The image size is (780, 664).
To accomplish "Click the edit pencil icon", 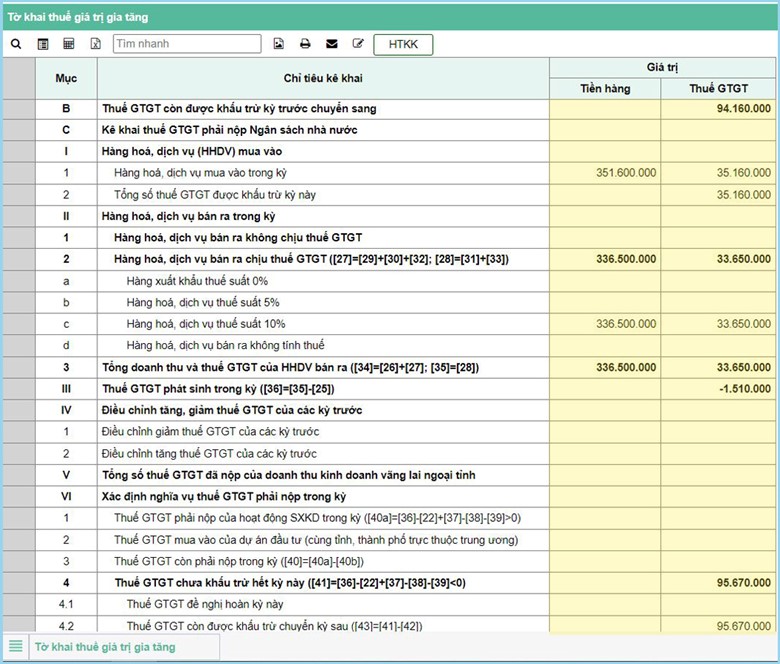I will 358,44.
